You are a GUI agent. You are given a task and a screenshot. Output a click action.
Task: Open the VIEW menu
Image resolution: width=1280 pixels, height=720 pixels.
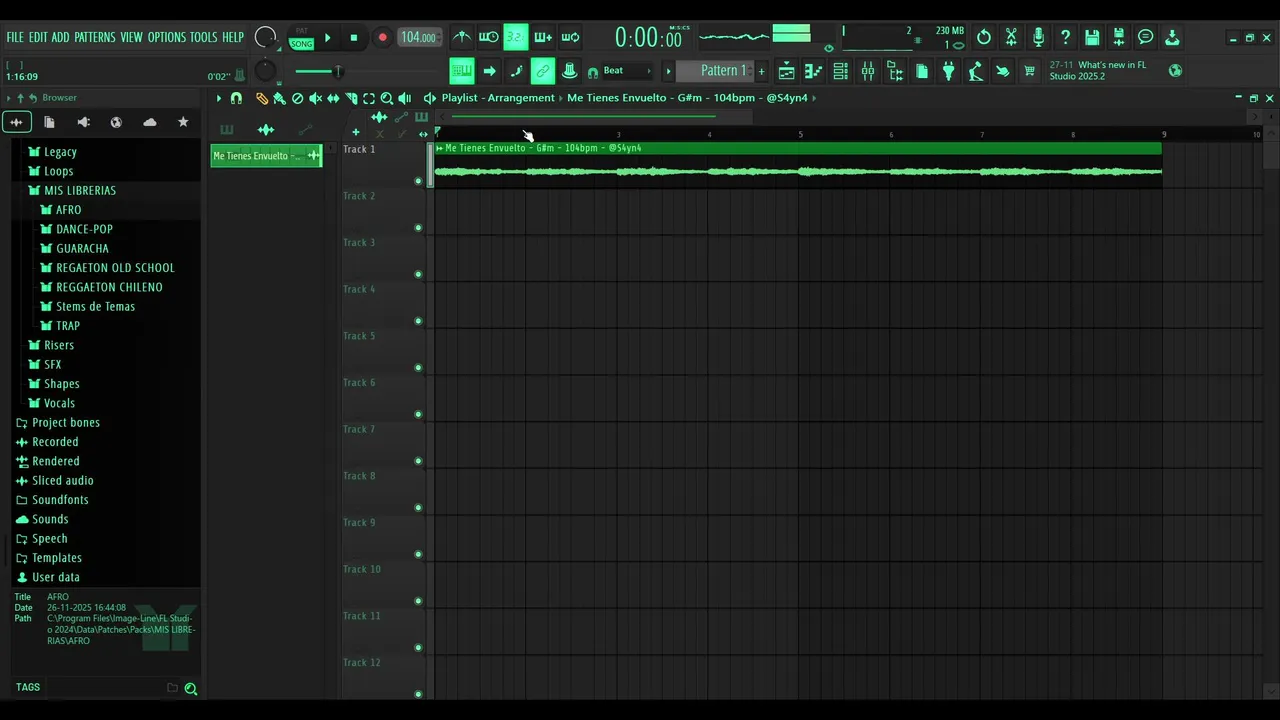click(132, 37)
